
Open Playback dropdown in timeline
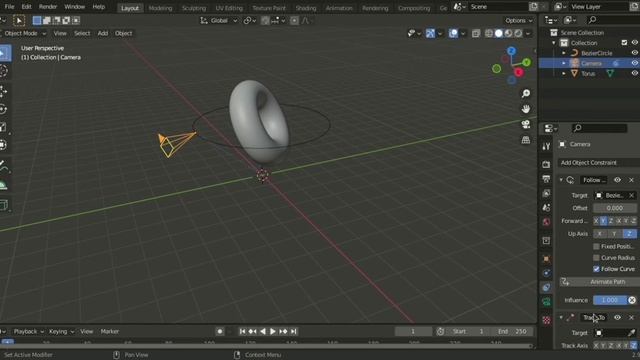tap(28, 331)
